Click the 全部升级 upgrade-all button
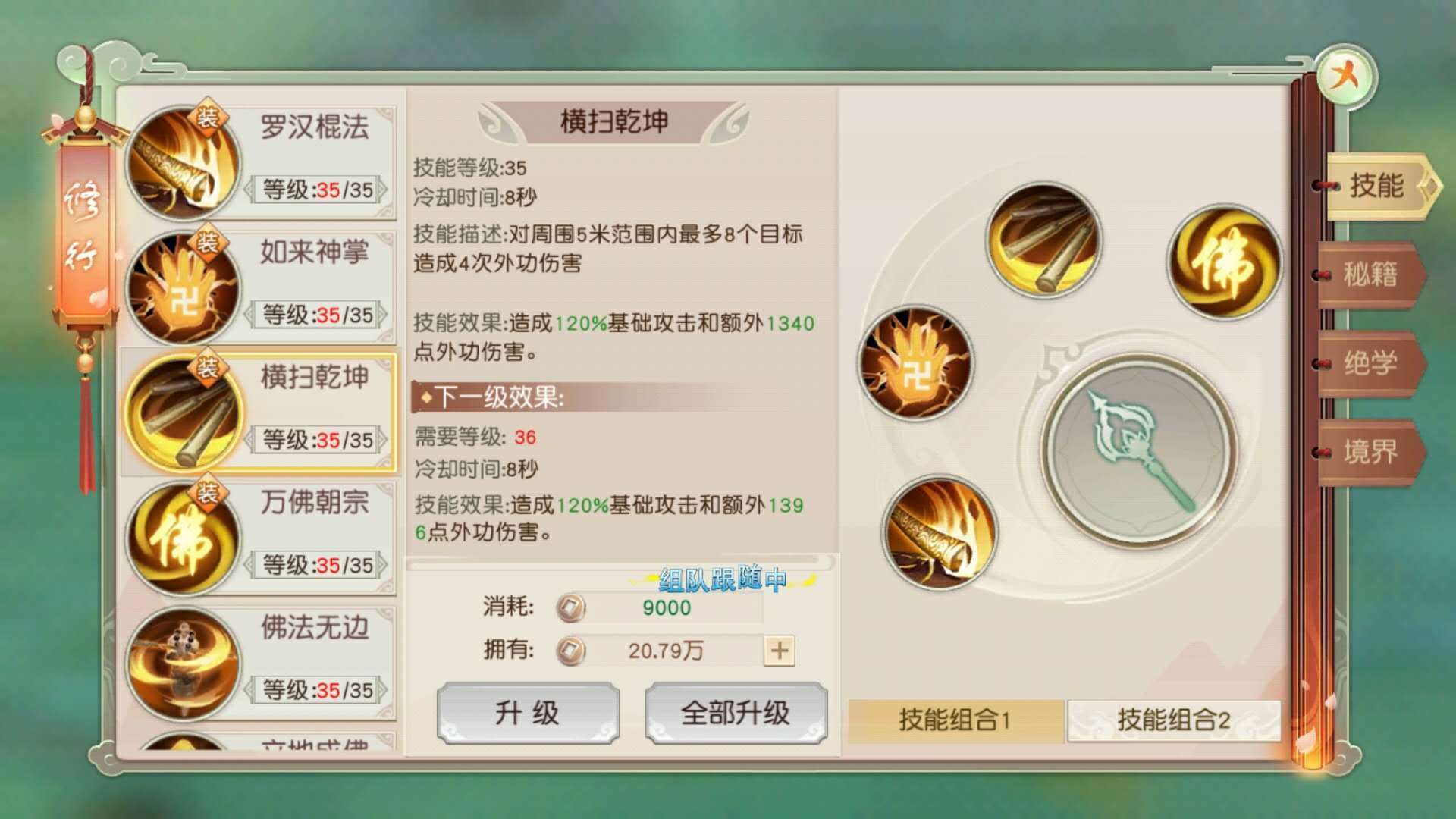The height and width of the screenshot is (819, 1456). click(x=736, y=713)
